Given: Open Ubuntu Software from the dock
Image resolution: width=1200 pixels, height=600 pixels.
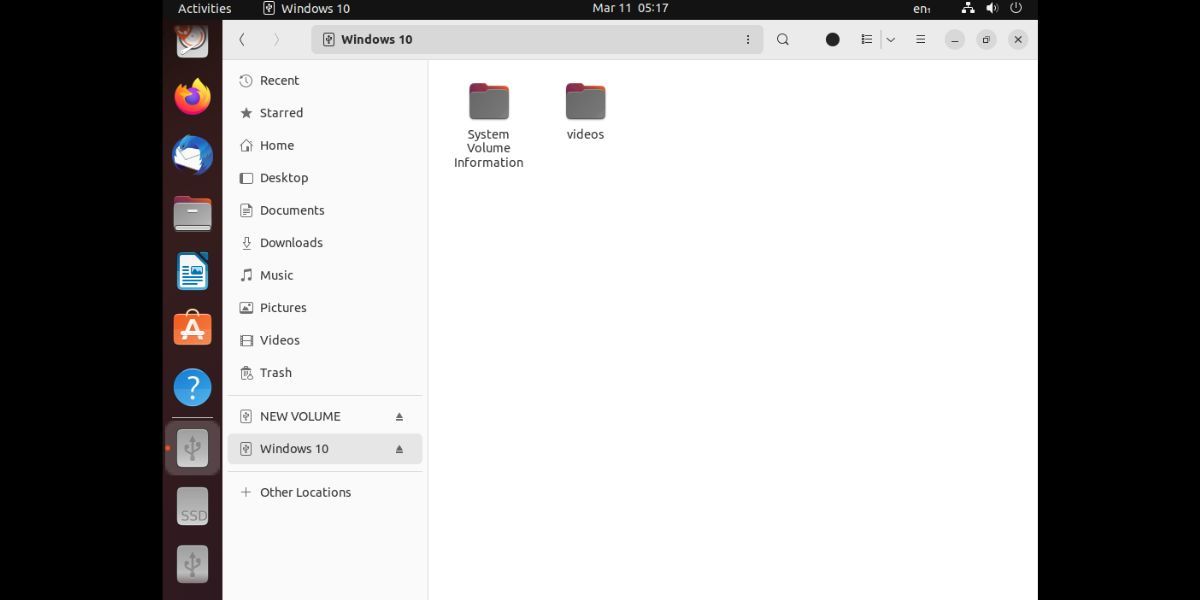Looking at the screenshot, I should [193, 329].
